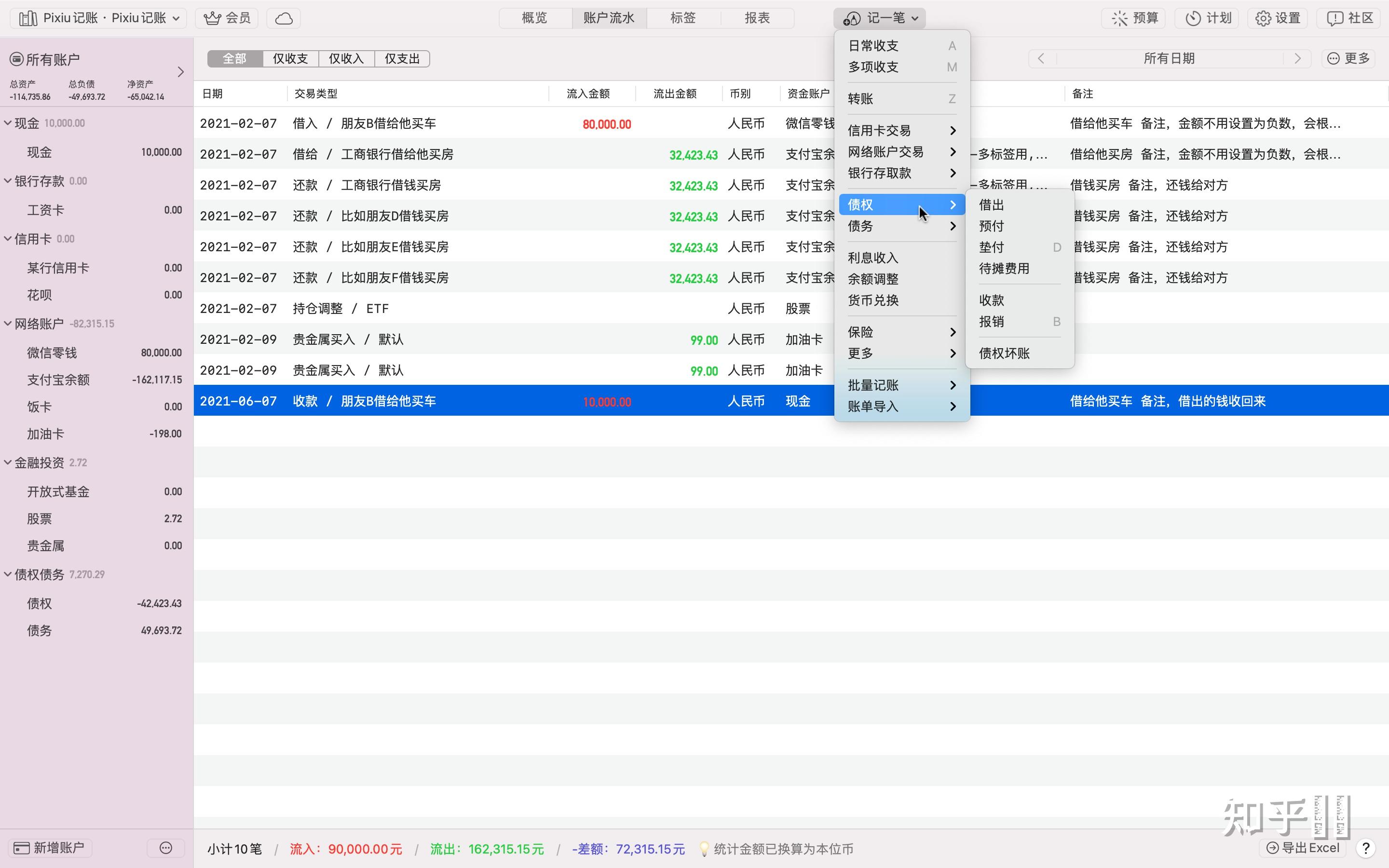Select the 持仓调整 / ETF transaction row

[x=791, y=309]
